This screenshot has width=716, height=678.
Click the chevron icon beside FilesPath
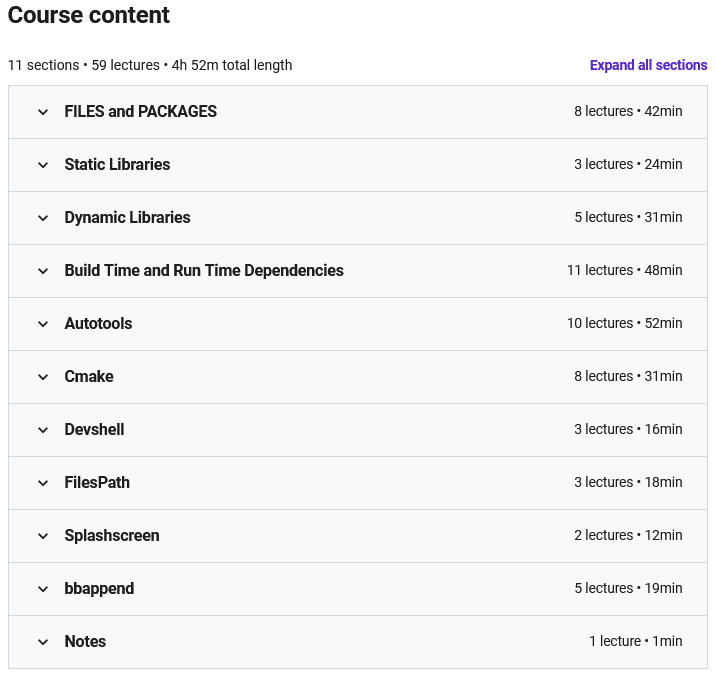point(43,483)
